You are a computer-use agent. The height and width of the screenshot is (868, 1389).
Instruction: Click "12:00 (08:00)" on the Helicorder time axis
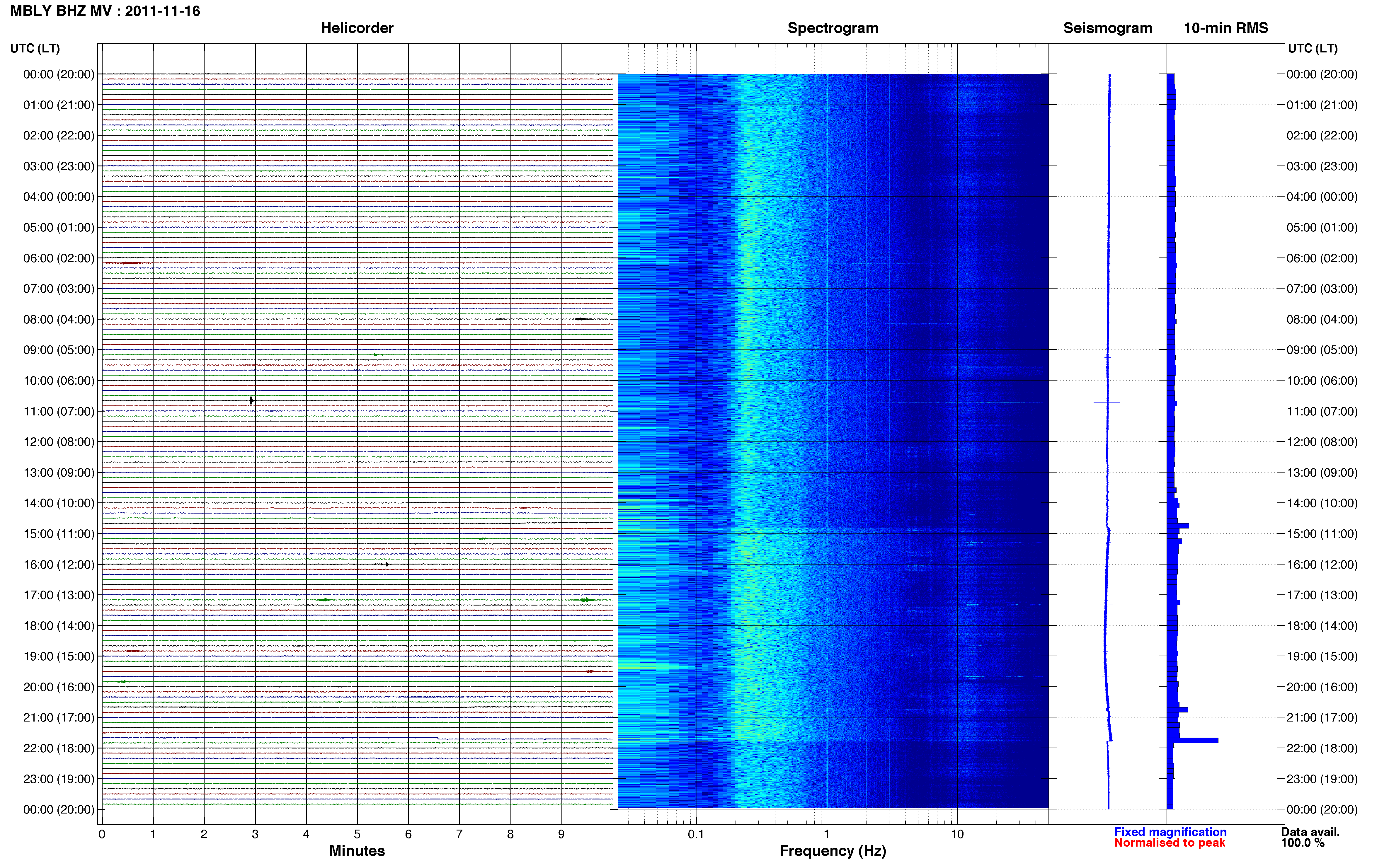(x=59, y=442)
